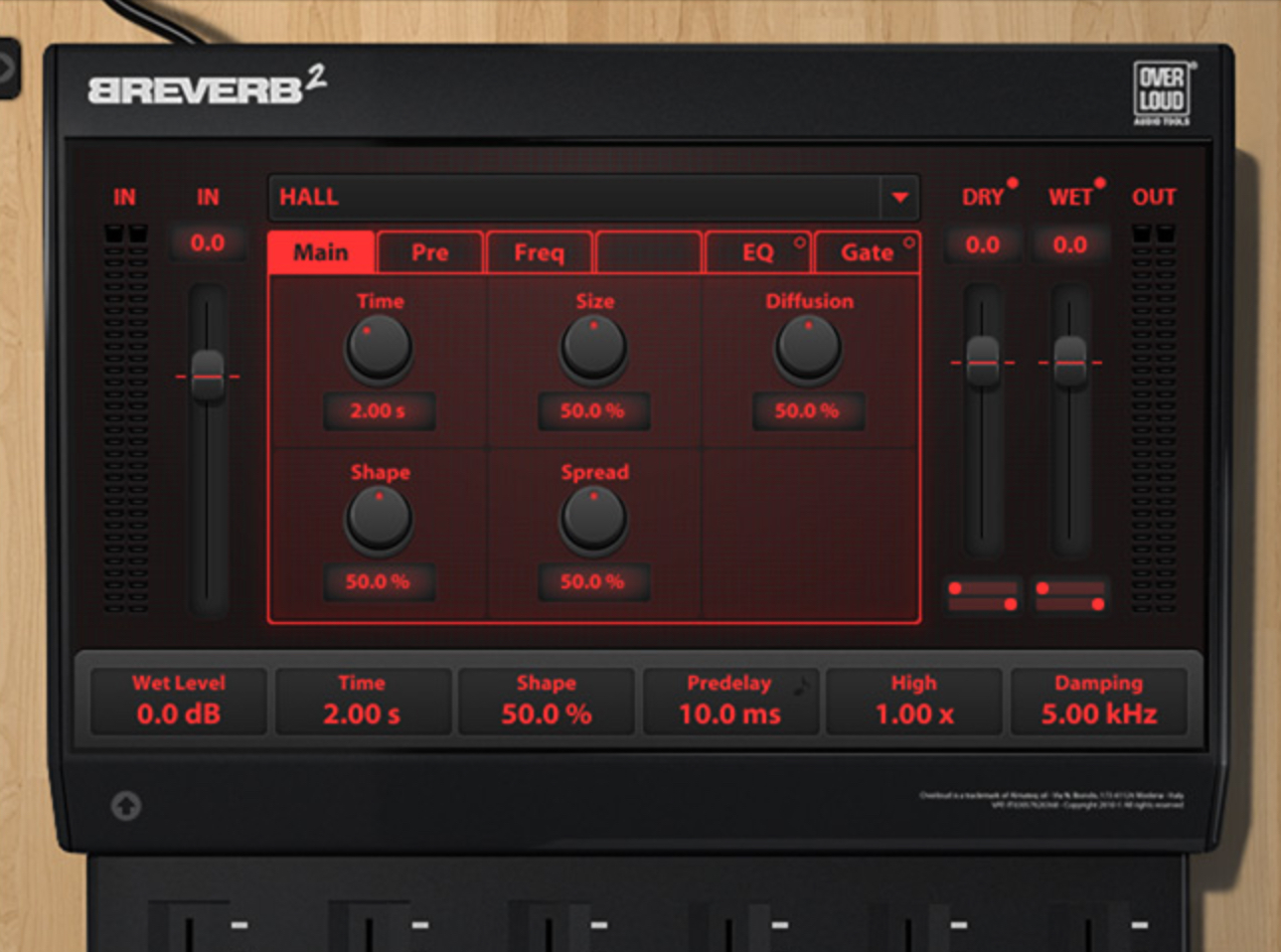Screen dimensions: 1281x952
Task: Click the Spread knob
Action: click(x=593, y=519)
